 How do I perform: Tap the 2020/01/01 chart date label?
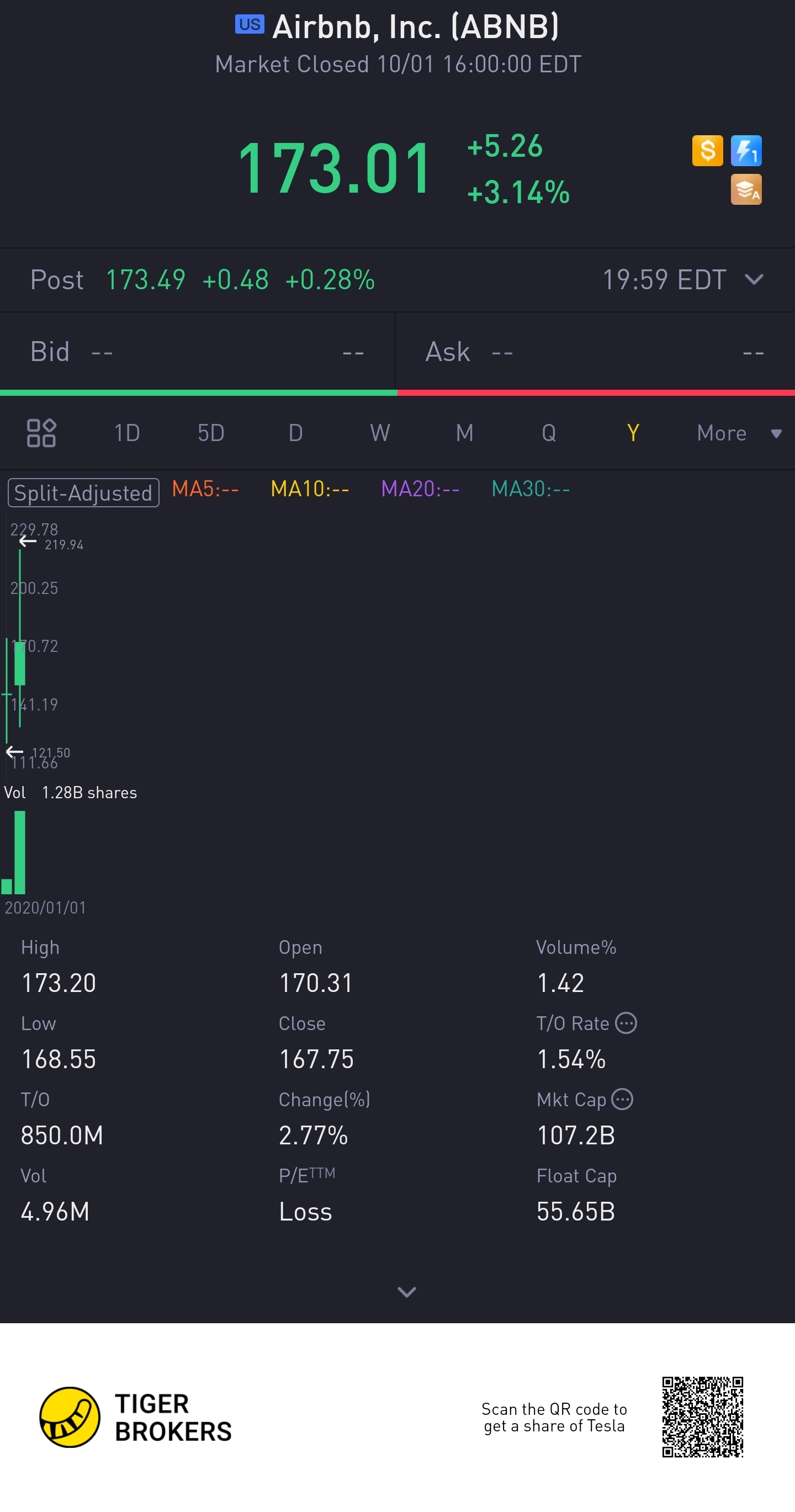click(x=45, y=908)
